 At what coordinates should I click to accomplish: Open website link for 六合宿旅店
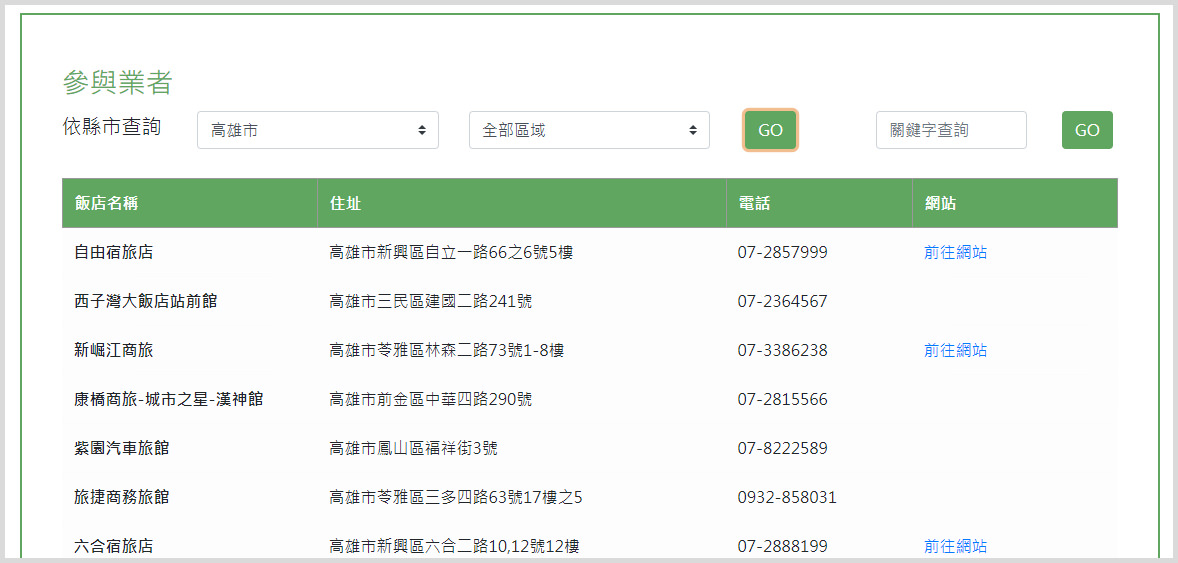955,546
